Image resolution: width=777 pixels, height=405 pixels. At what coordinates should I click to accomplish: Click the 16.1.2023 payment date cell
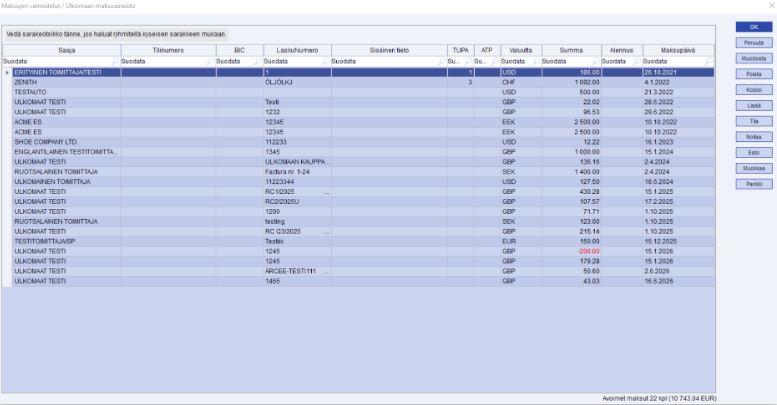(x=678, y=142)
